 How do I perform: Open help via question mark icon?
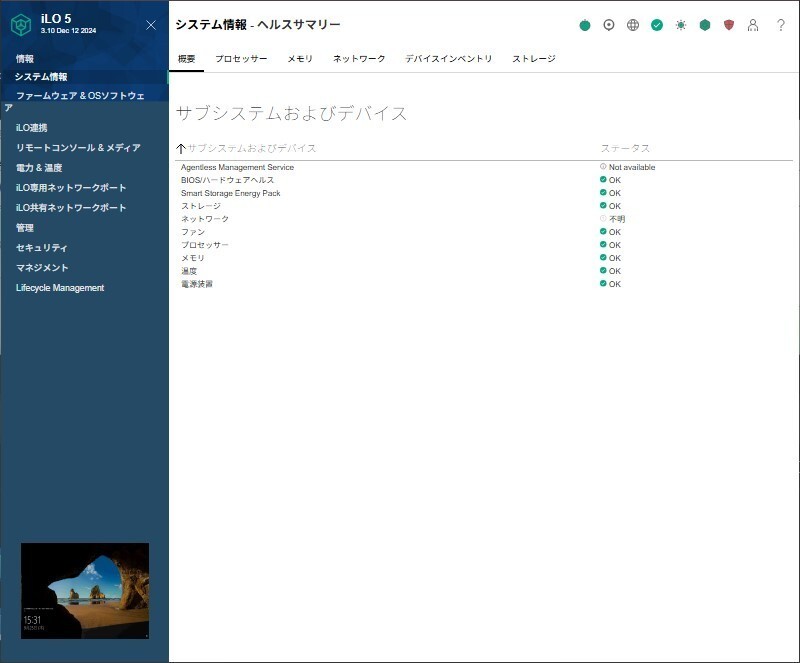pyautogui.click(x=781, y=25)
